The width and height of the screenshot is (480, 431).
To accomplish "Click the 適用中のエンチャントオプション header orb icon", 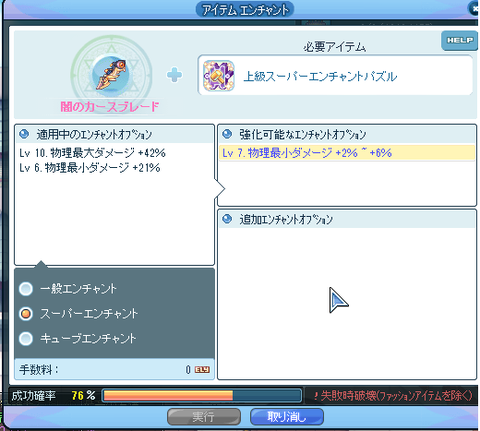I will (x=24, y=134).
